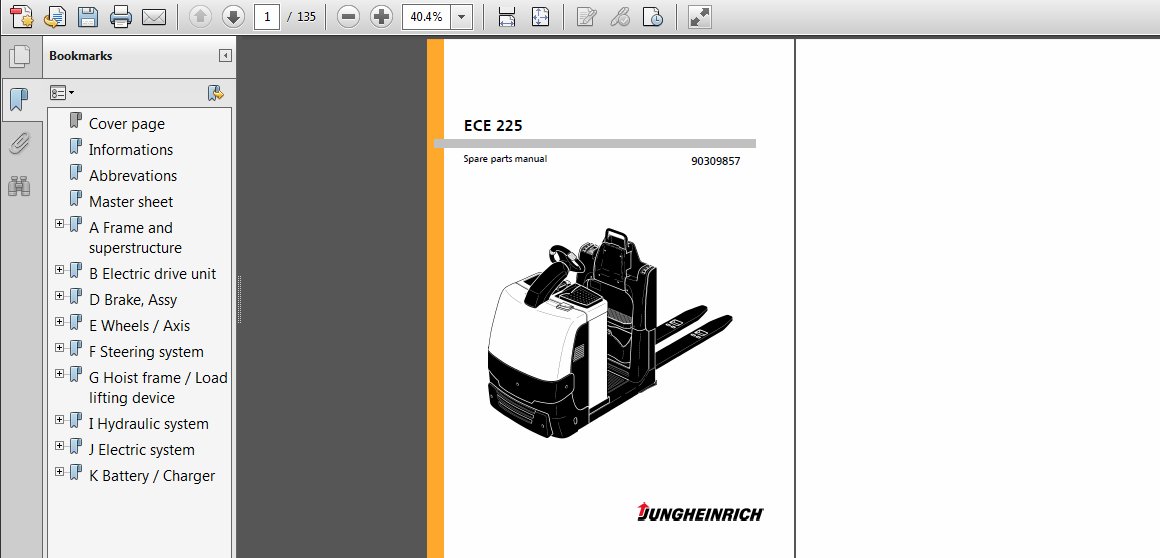Click the fit one full page icon
The image size is (1160, 558).
click(x=540, y=16)
